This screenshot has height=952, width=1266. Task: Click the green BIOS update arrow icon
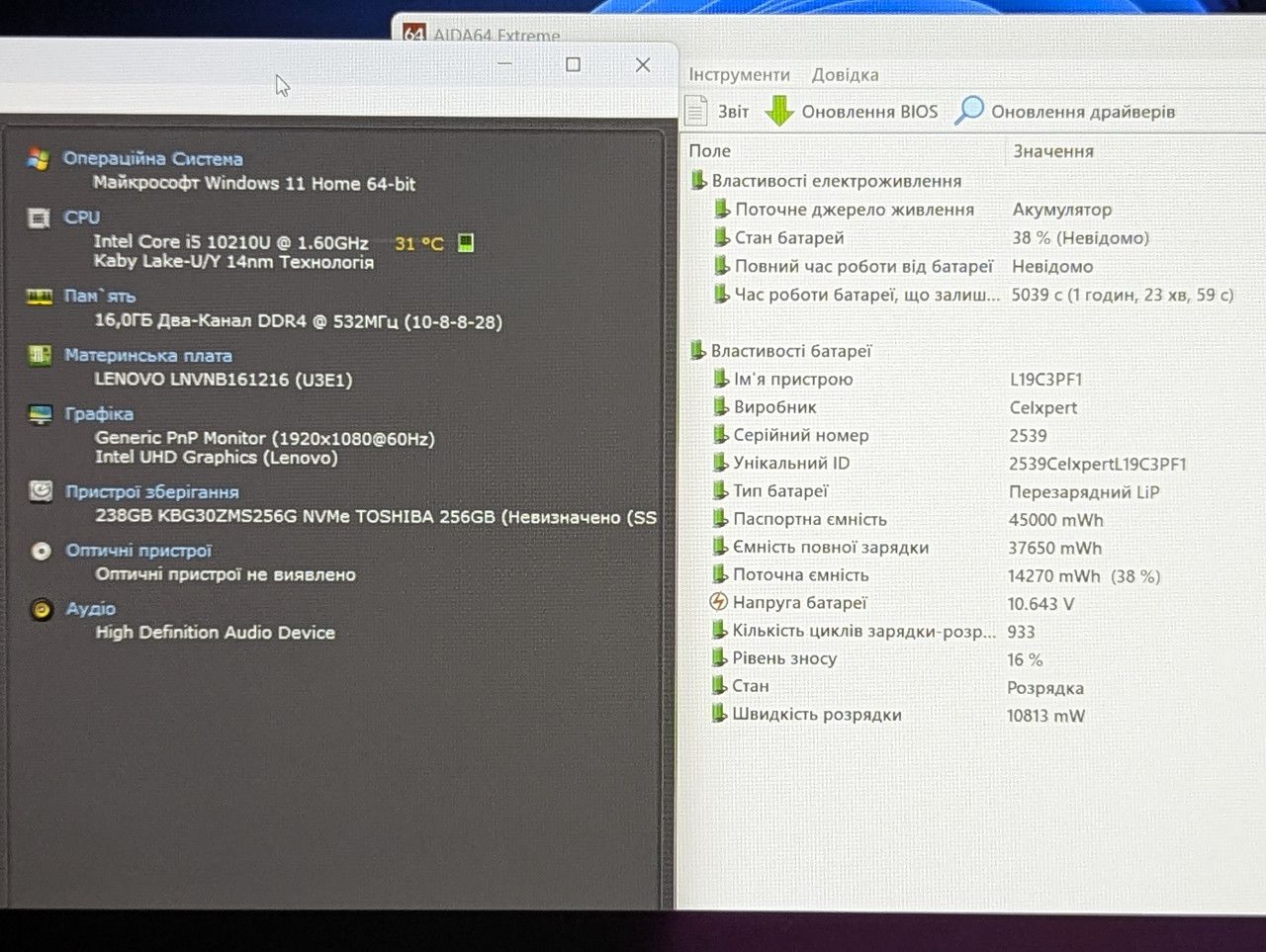point(779,111)
